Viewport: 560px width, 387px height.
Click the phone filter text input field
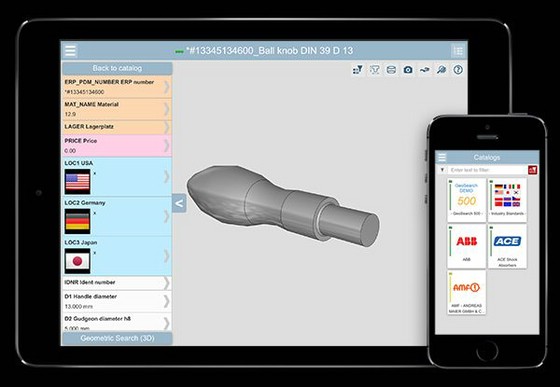[487, 170]
